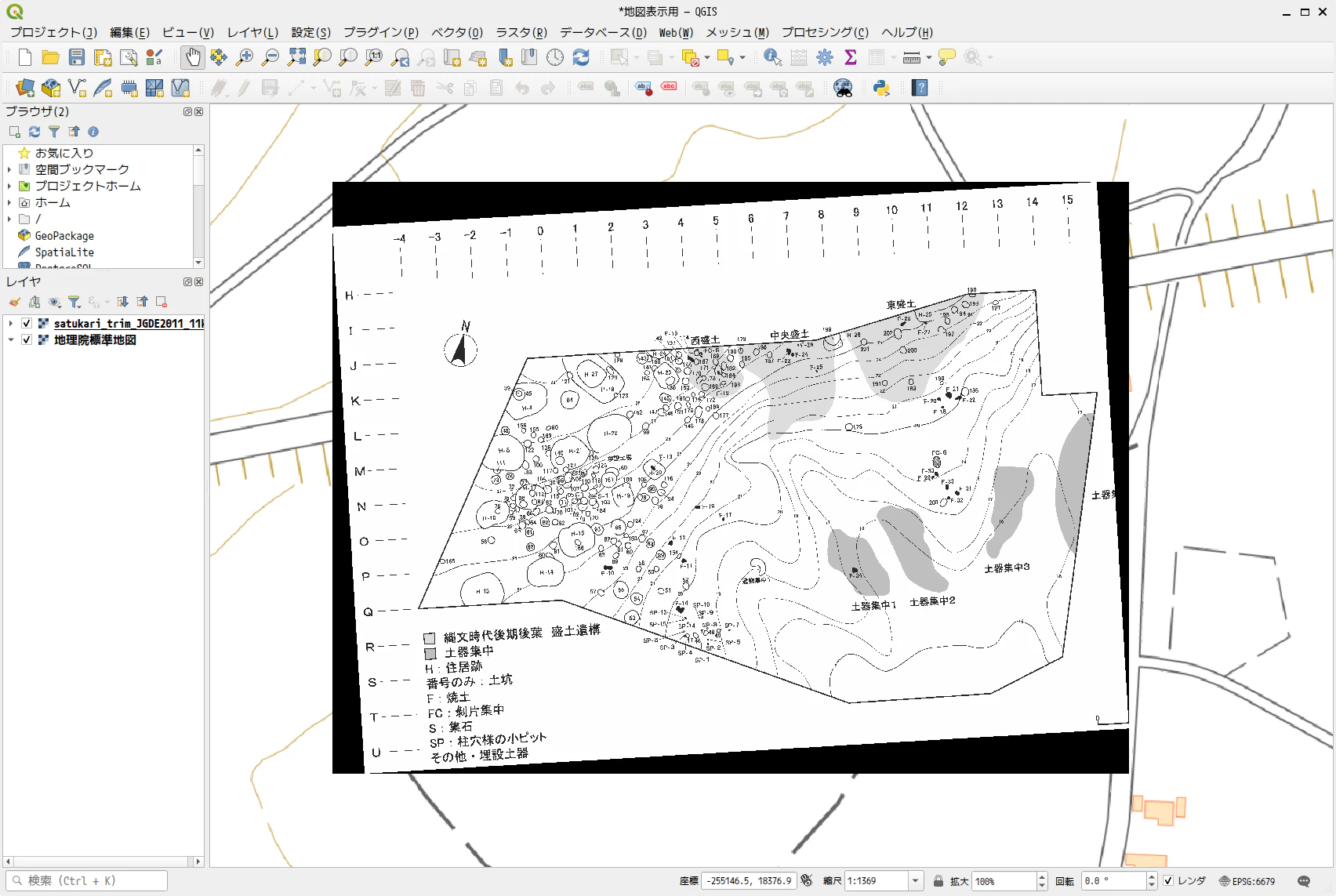
Task: Uncheck the satukari_trim layer visibility checkbox
Action: [x=27, y=323]
